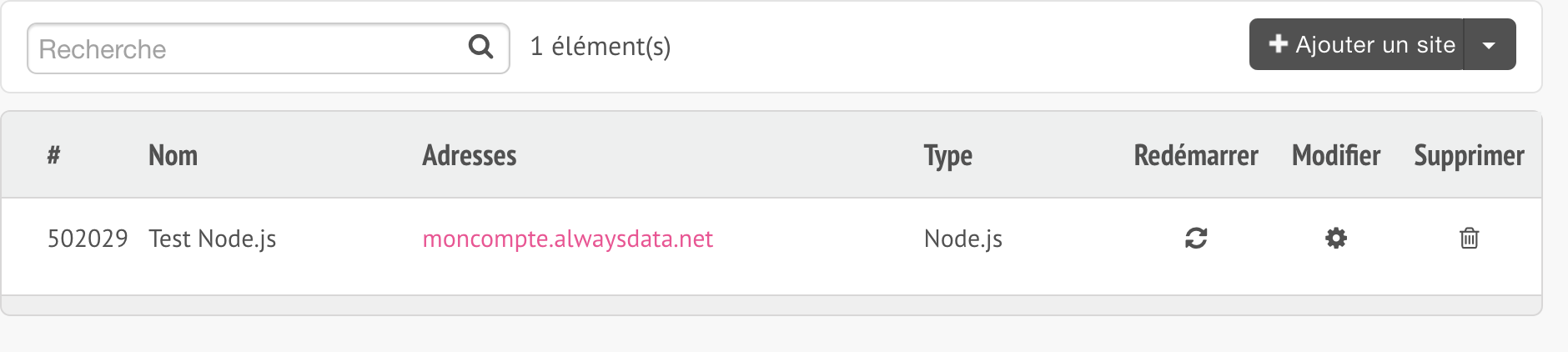1568x352 pixels.
Task: Sort by the Adresses column header
Action: coord(470,156)
